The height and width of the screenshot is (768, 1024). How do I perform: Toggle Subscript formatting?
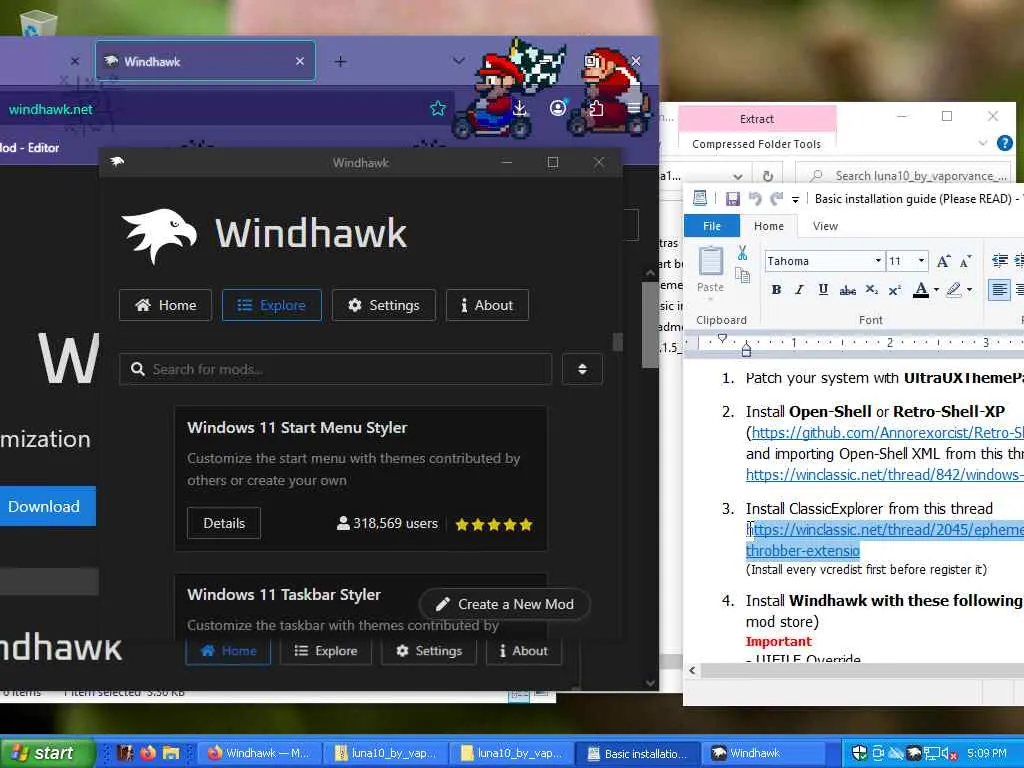pyautogui.click(x=871, y=289)
